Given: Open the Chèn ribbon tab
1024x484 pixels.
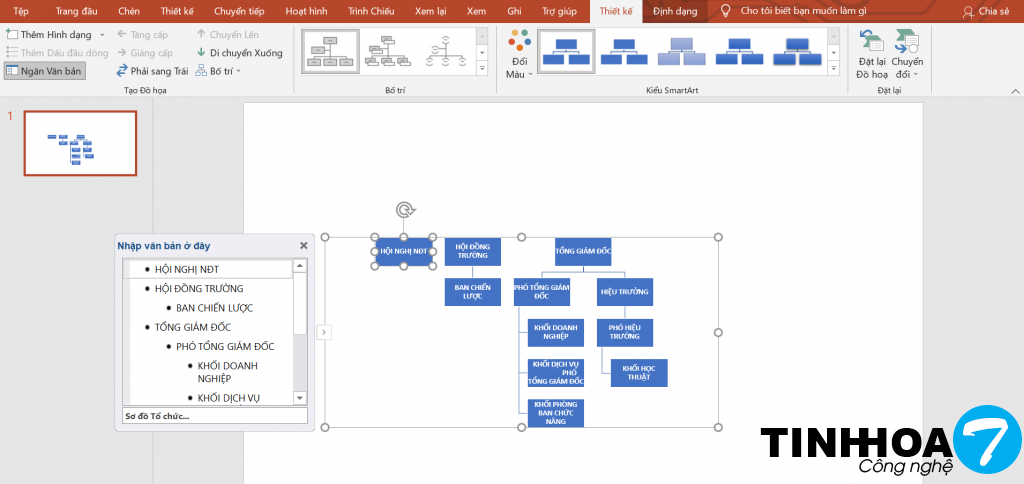Looking at the screenshot, I should 129,11.
